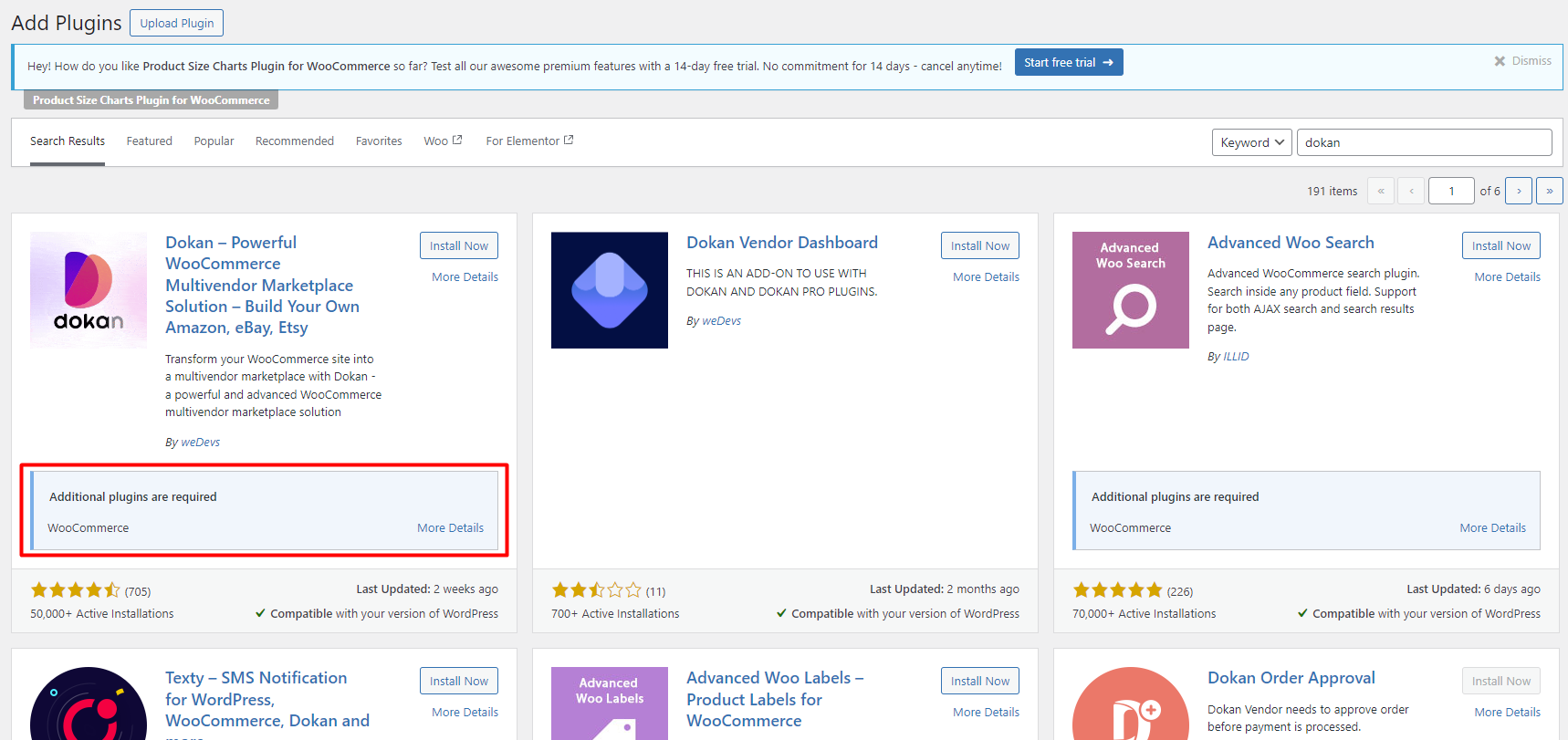Go to the next page of results
Viewport: 1568px width, 740px height.
pos(1519,191)
